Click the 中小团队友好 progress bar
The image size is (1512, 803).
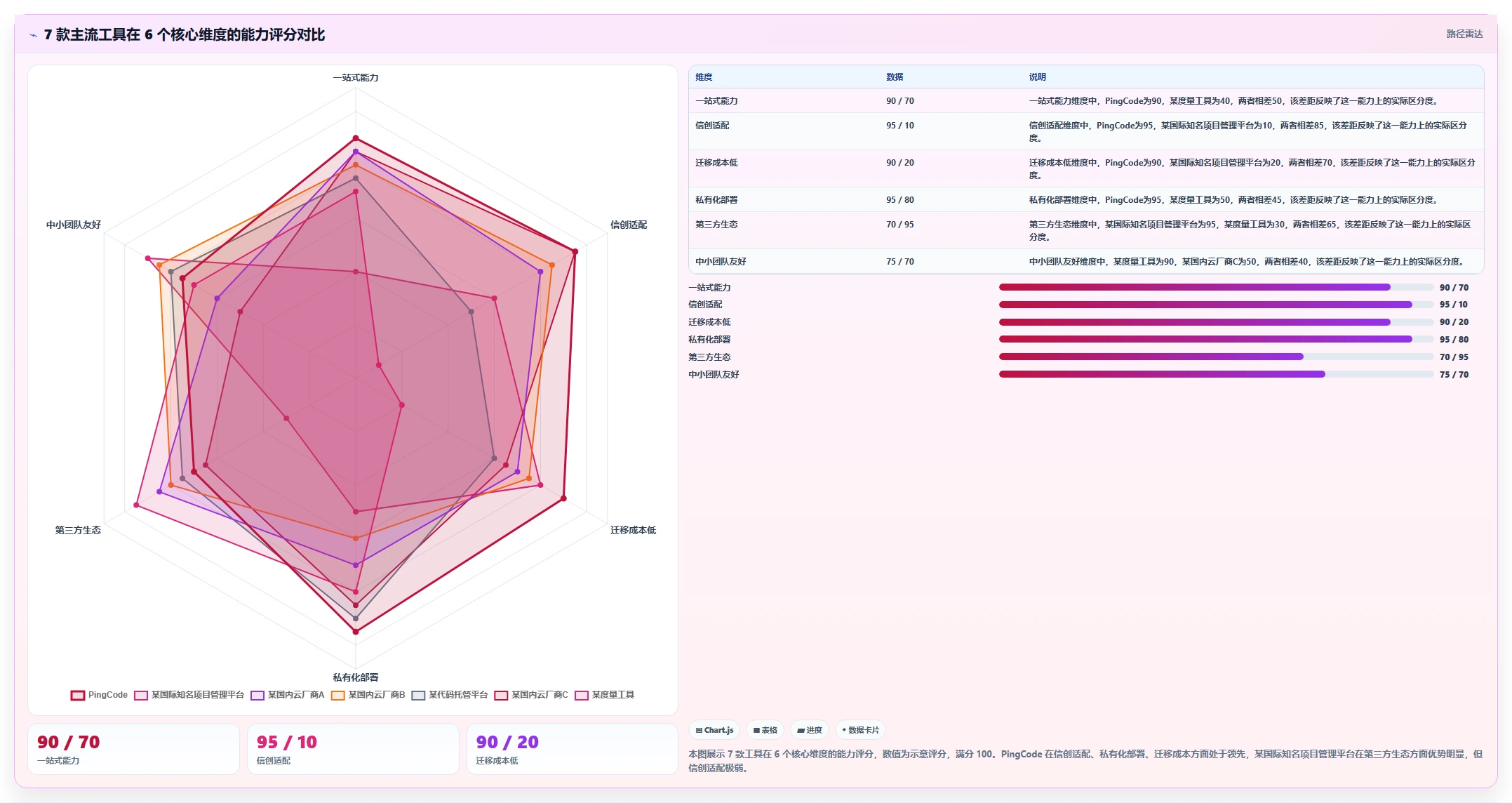pos(1216,374)
